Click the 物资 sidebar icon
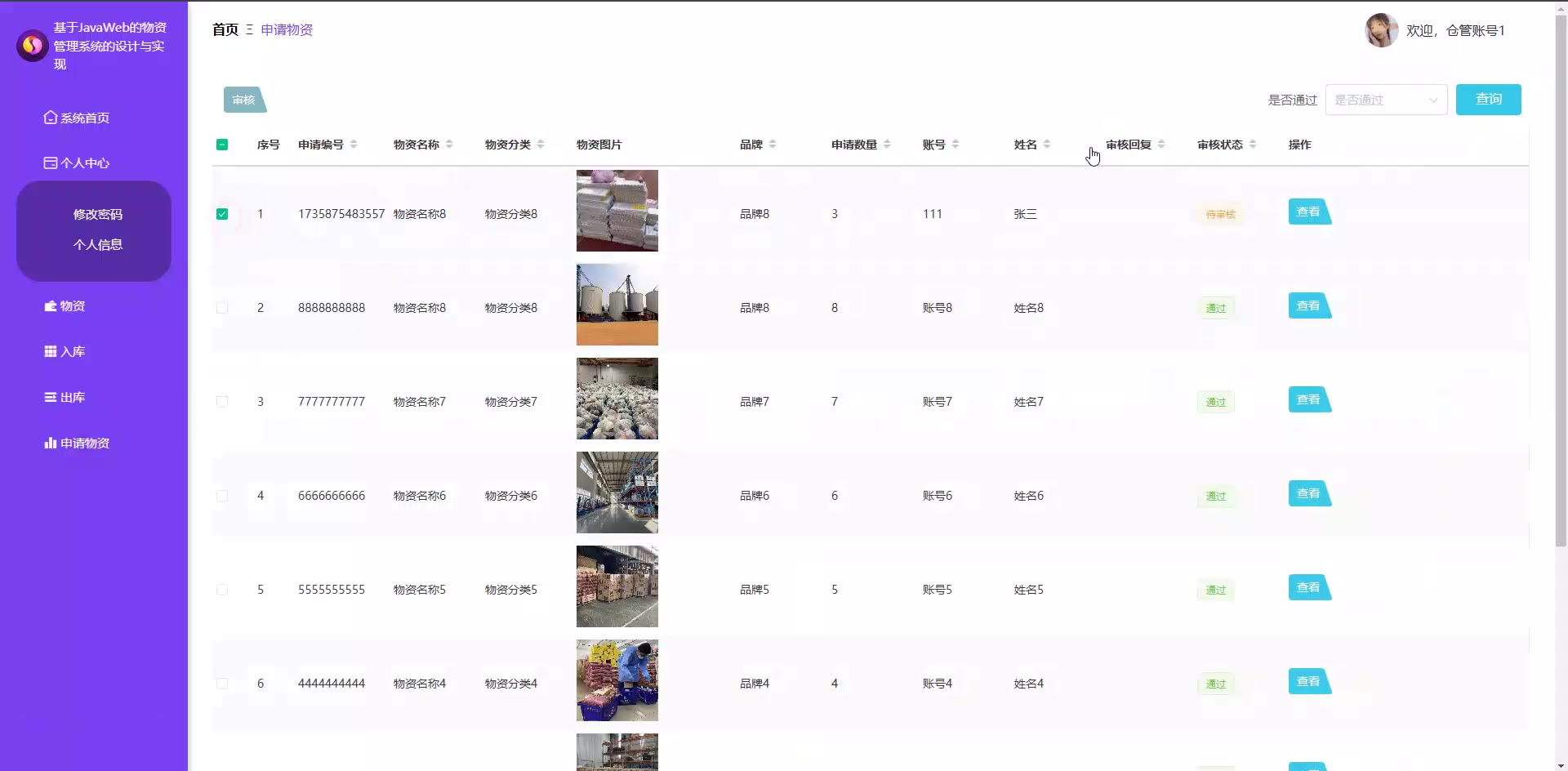This screenshot has width=1568, height=771. (51, 305)
